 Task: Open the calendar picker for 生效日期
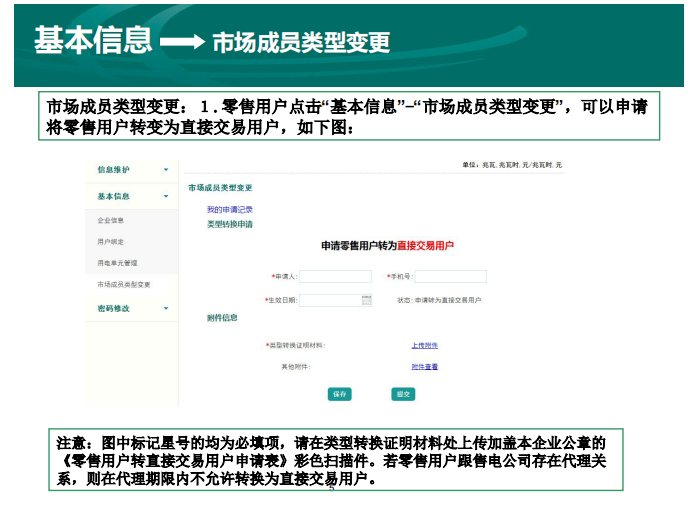coord(367,300)
